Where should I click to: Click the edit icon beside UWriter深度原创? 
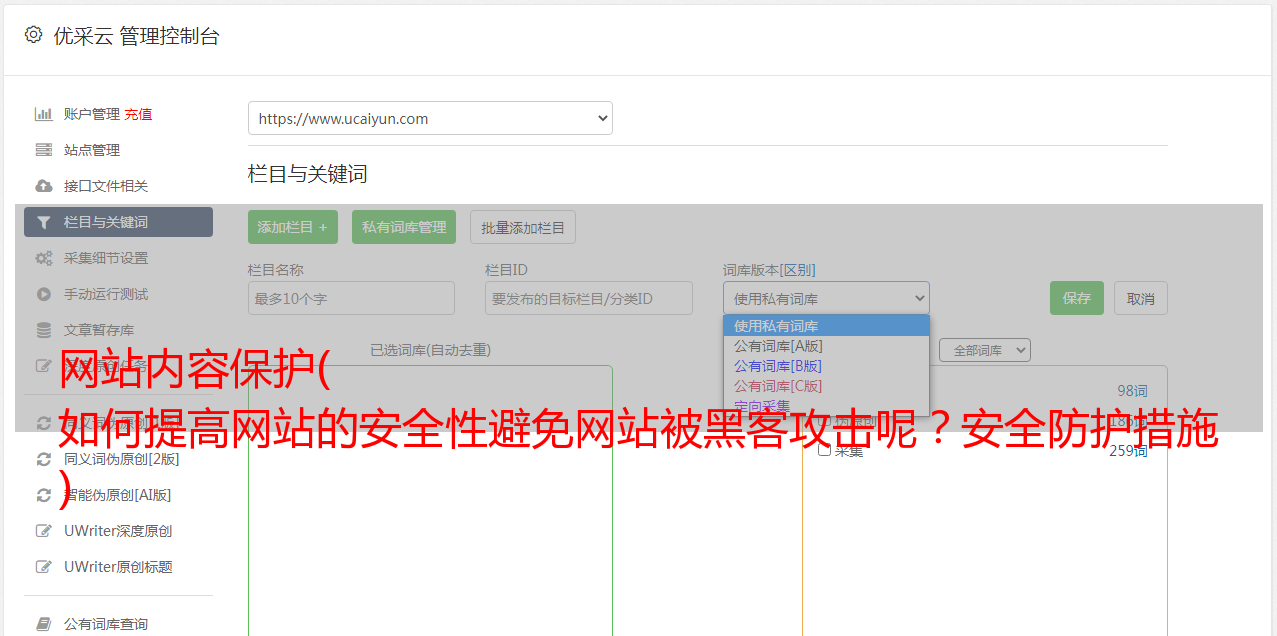[x=44, y=531]
